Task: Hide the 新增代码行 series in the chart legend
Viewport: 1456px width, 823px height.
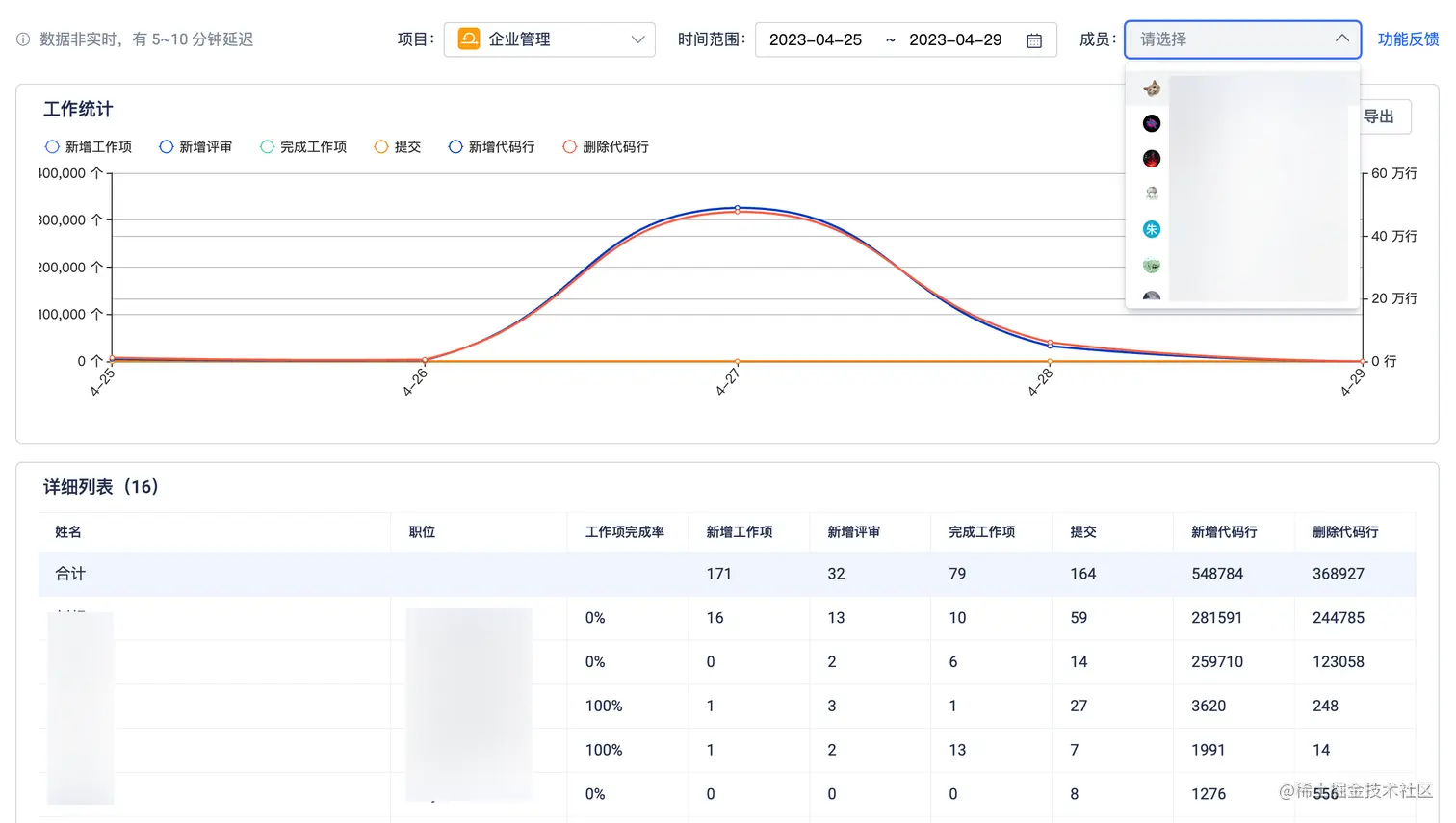Action: point(492,146)
